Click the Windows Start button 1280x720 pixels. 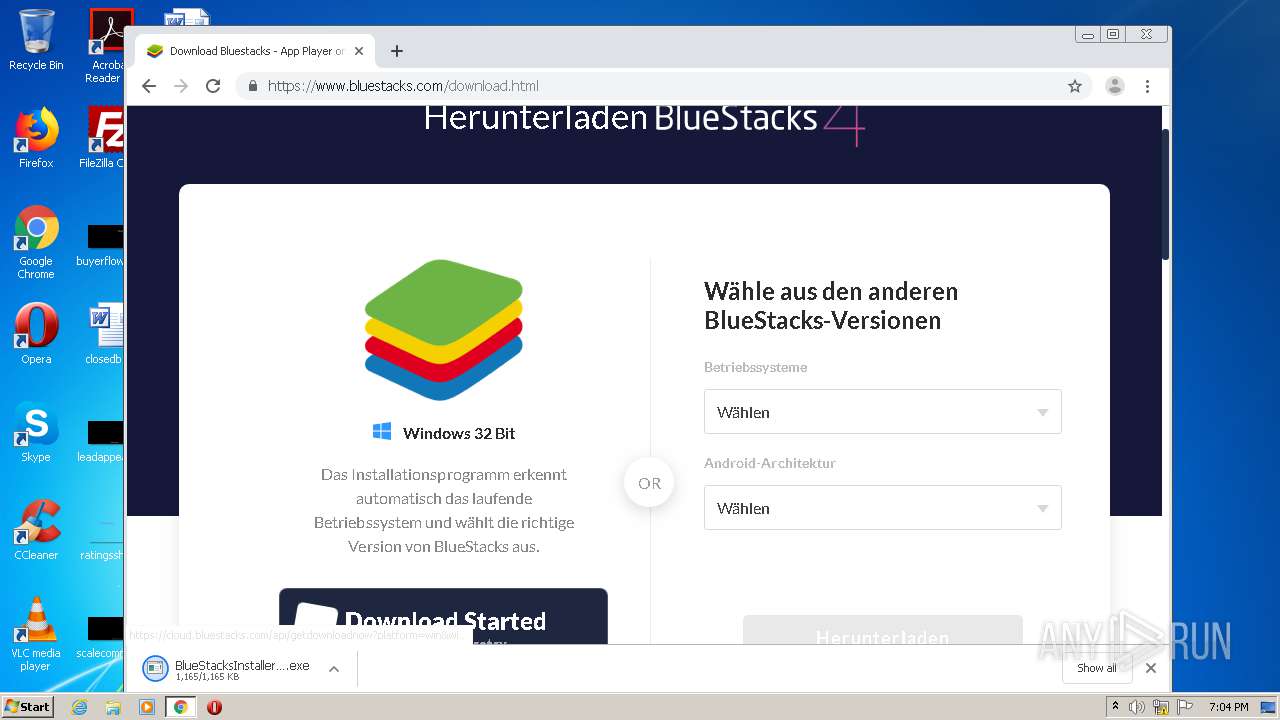[28, 706]
